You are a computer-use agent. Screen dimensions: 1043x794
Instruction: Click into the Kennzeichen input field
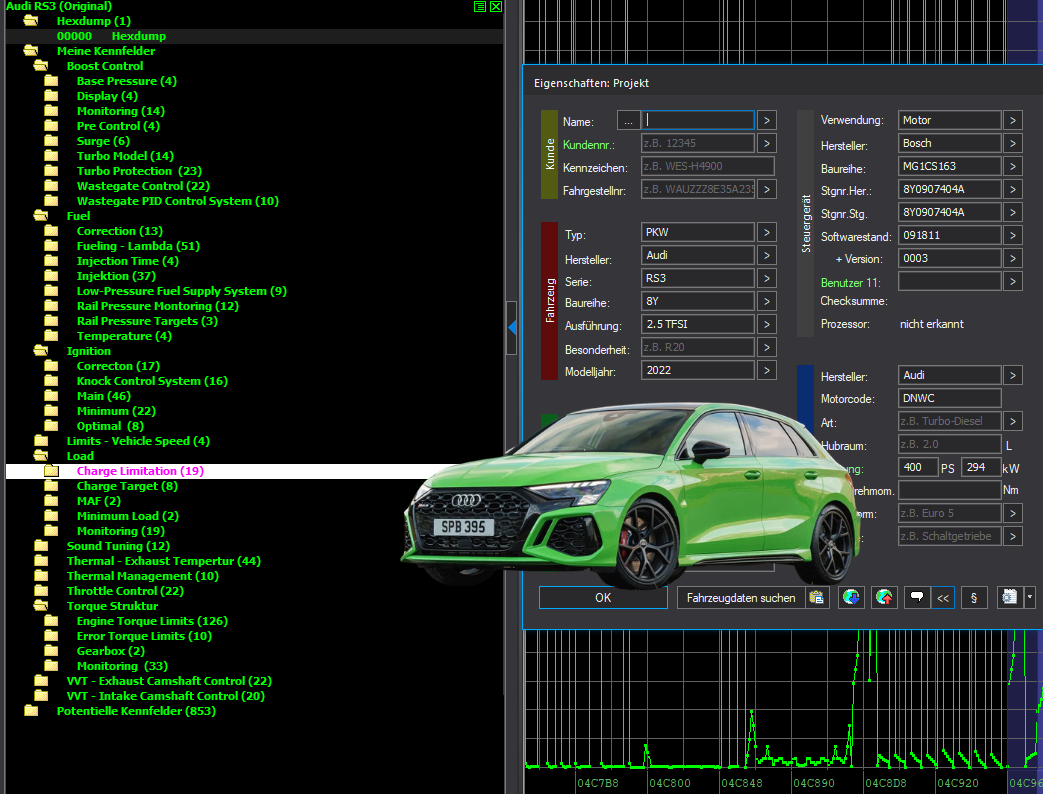[708, 166]
